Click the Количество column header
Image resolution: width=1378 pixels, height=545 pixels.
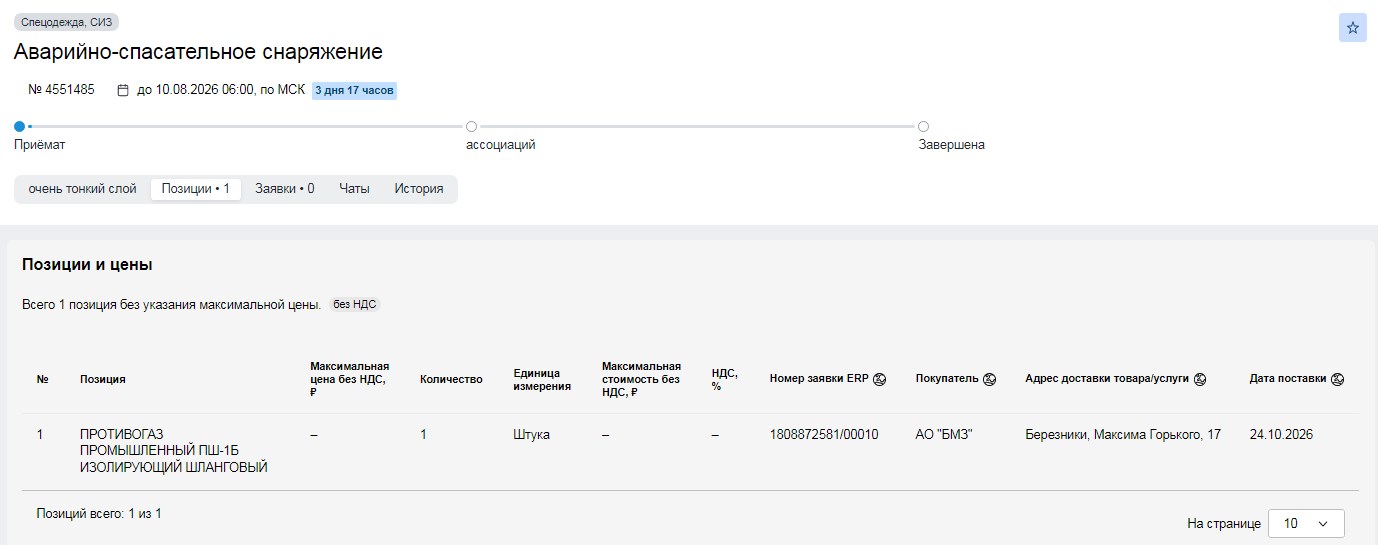[x=451, y=379]
